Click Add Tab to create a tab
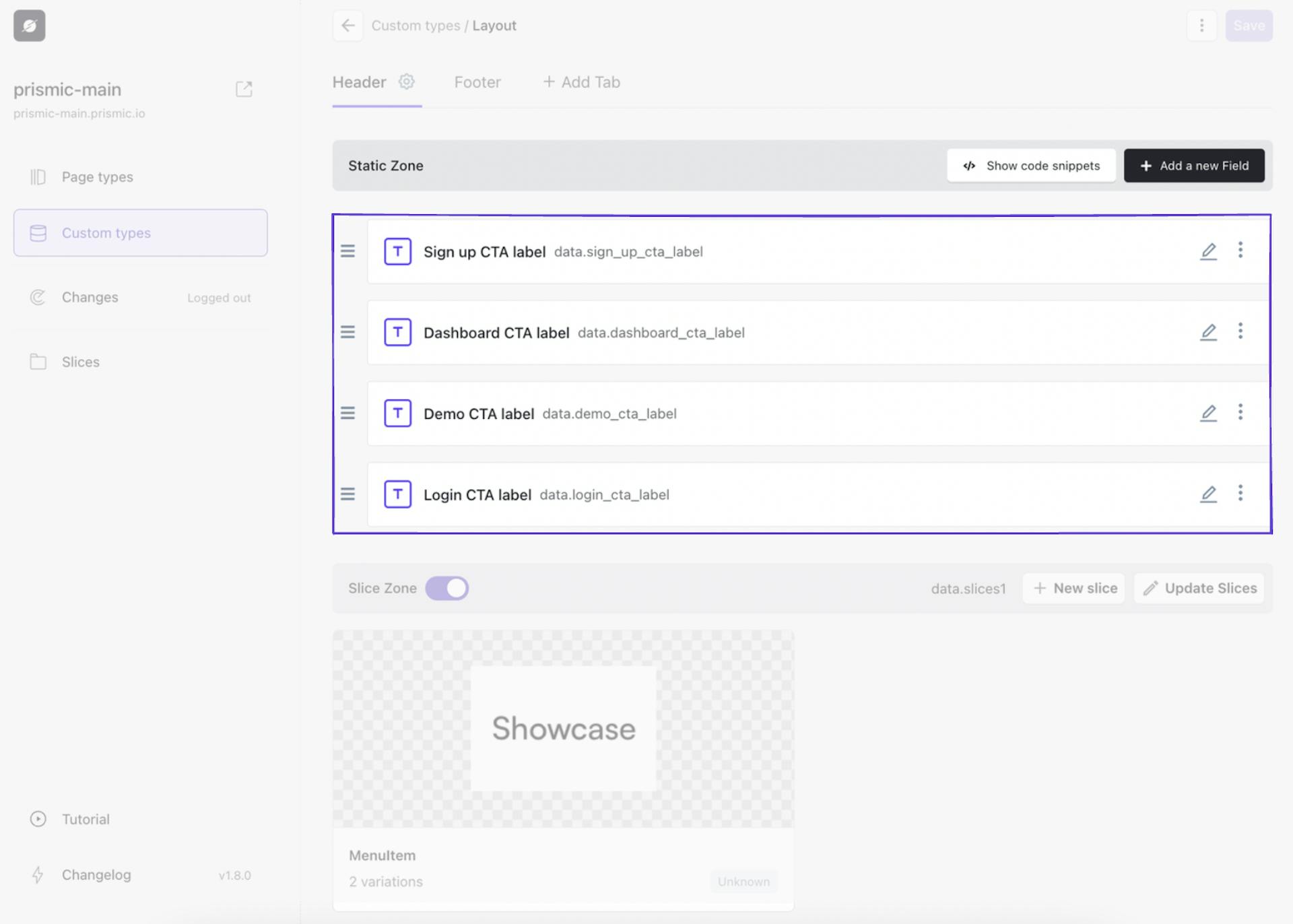1293x924 pixels. [x=581, y=81]
